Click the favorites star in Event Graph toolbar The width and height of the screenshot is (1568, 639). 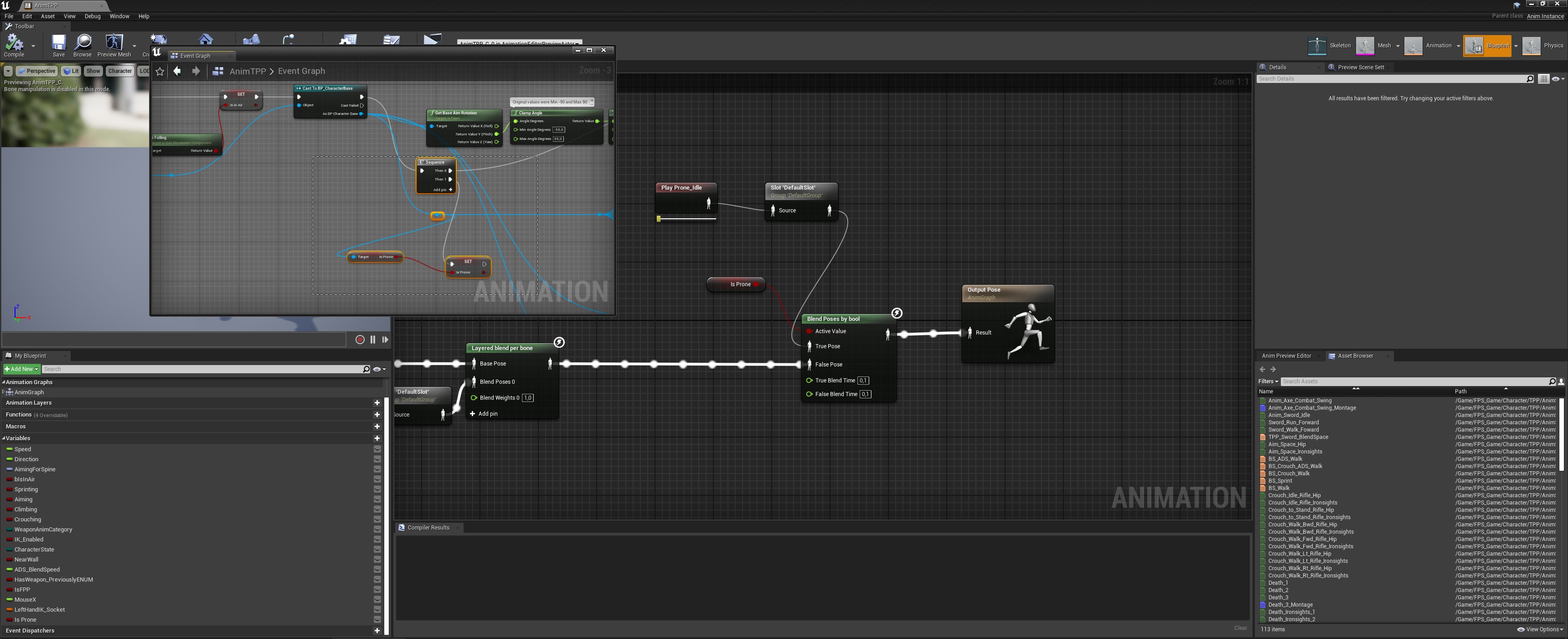coord(160,71)
